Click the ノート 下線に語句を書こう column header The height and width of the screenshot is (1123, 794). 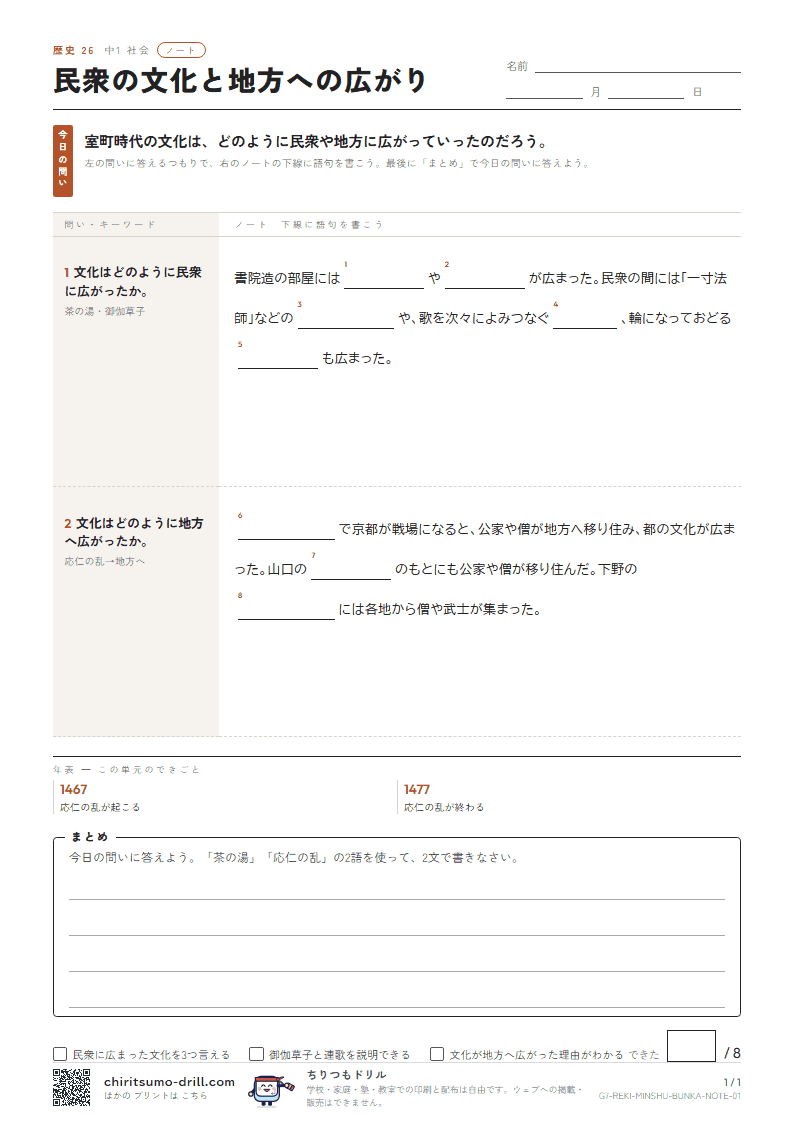pyautogui.click(x=309, y=225)
